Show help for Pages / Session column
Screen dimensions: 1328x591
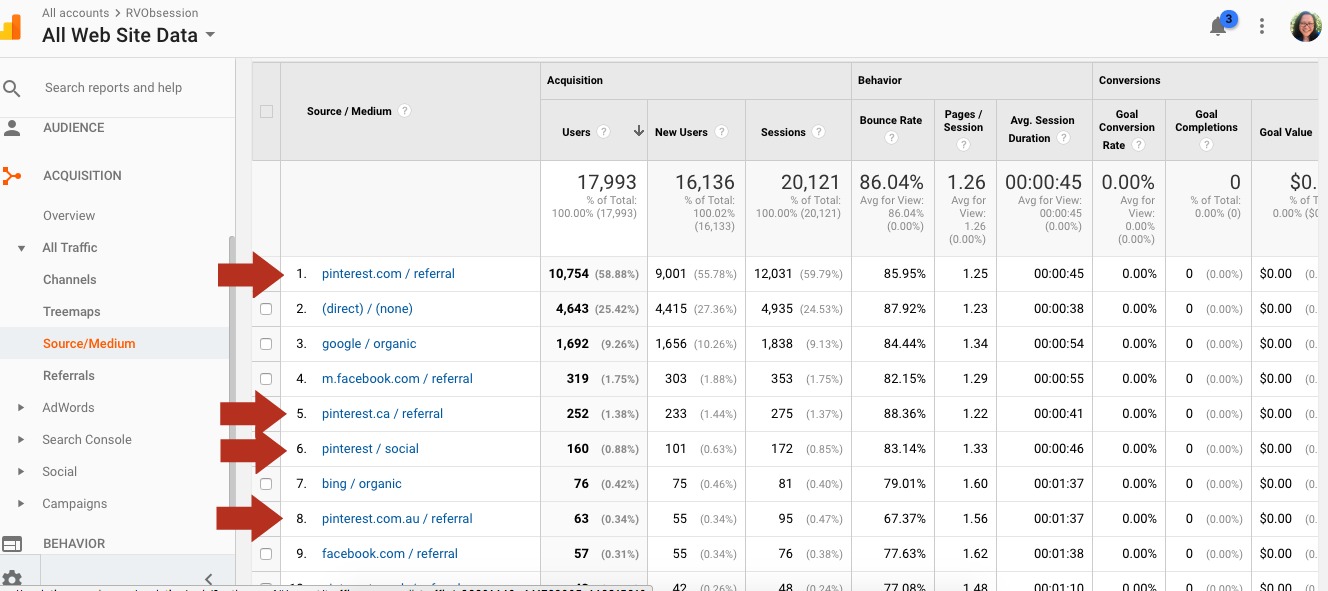coord(963,145)
